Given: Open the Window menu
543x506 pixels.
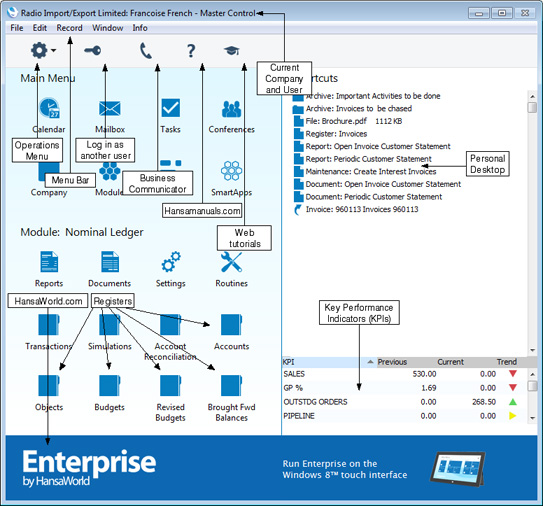Looking at the screenshot, I should [x=108, y=28].
